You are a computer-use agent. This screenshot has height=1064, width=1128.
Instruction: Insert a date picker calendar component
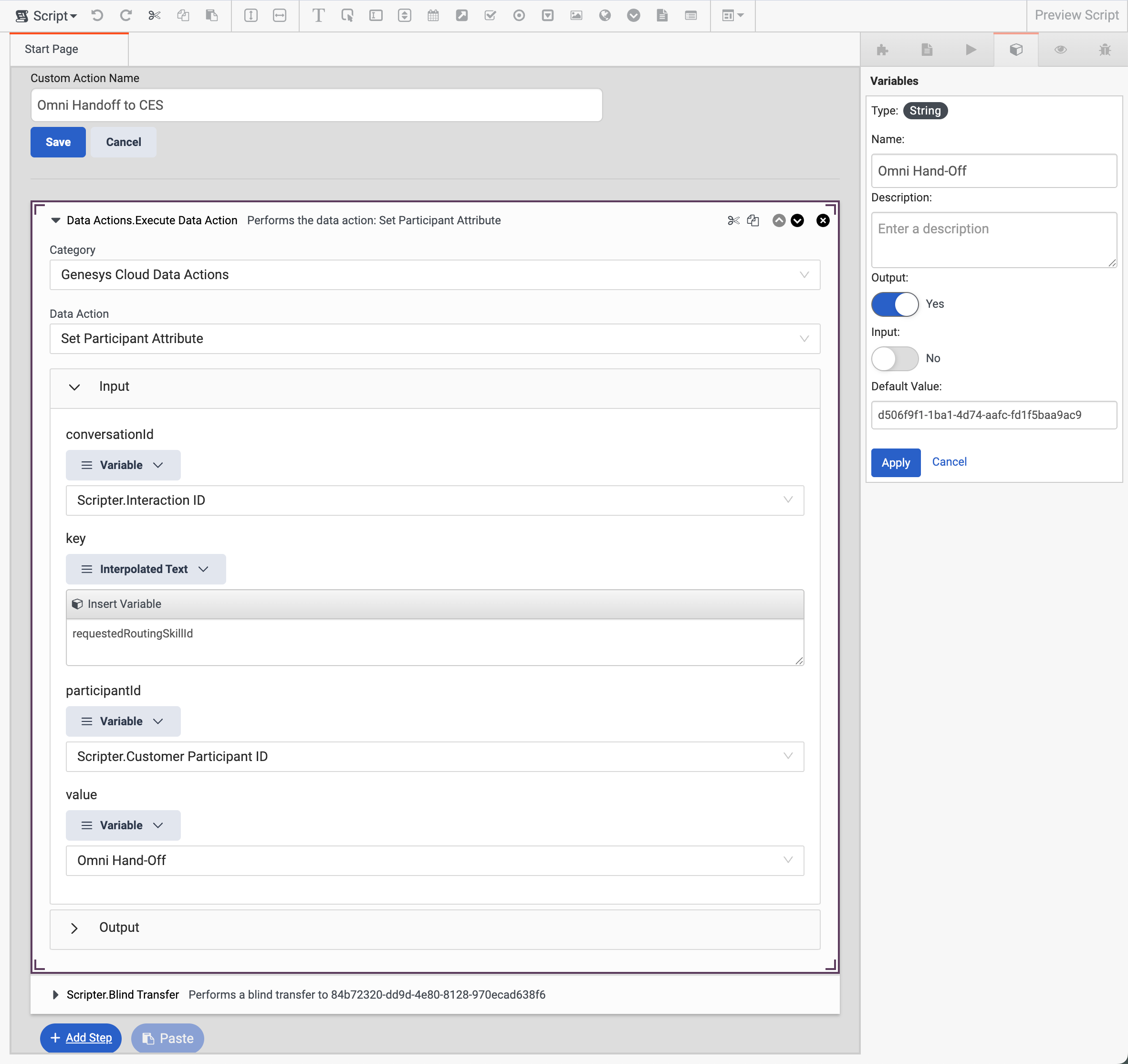(433, 15)
